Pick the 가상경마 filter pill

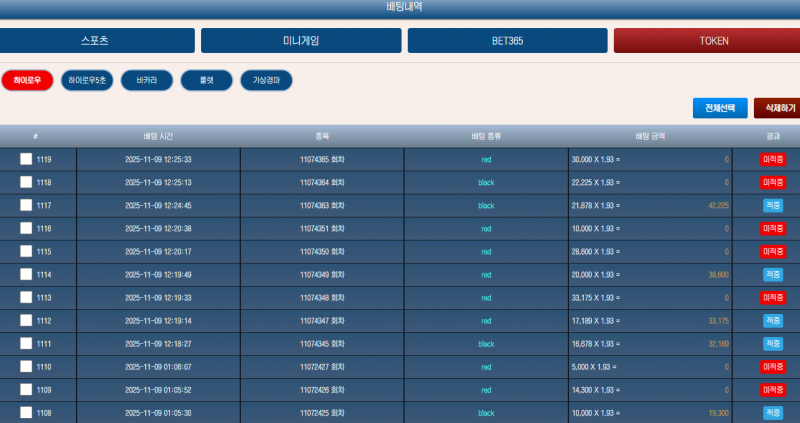coord(266,80)
